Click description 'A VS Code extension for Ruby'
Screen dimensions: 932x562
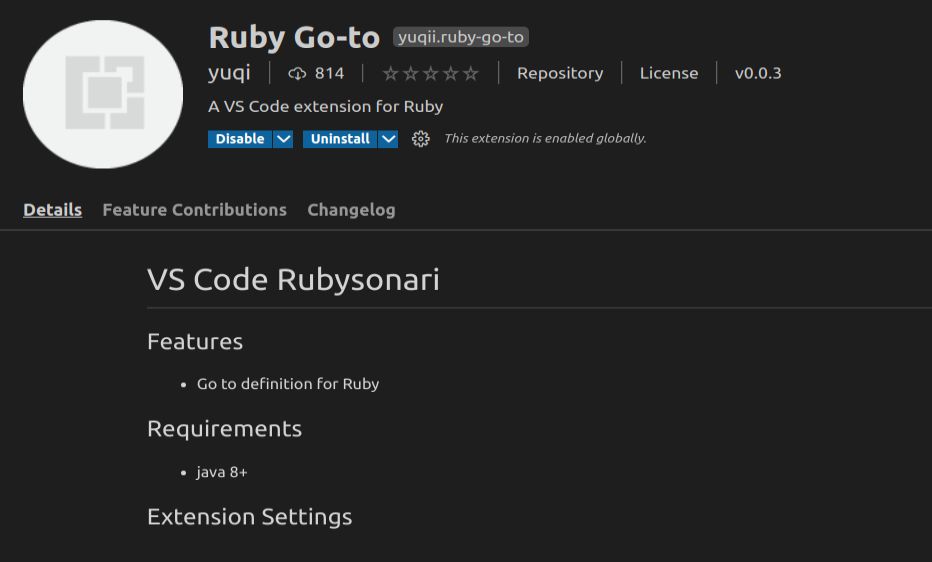(325, 106)
